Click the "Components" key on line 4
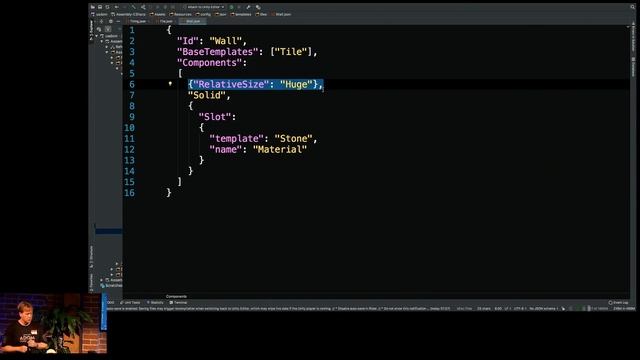640x360 pixels. 210,62
